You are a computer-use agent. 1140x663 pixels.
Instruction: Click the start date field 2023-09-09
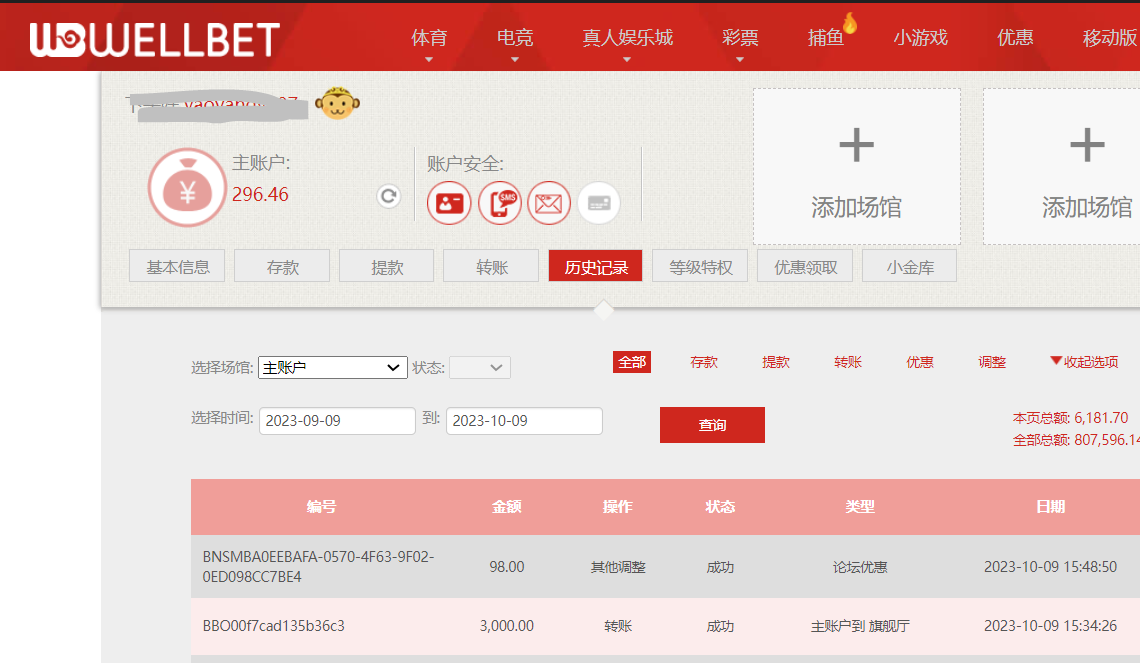click(337, 421)
